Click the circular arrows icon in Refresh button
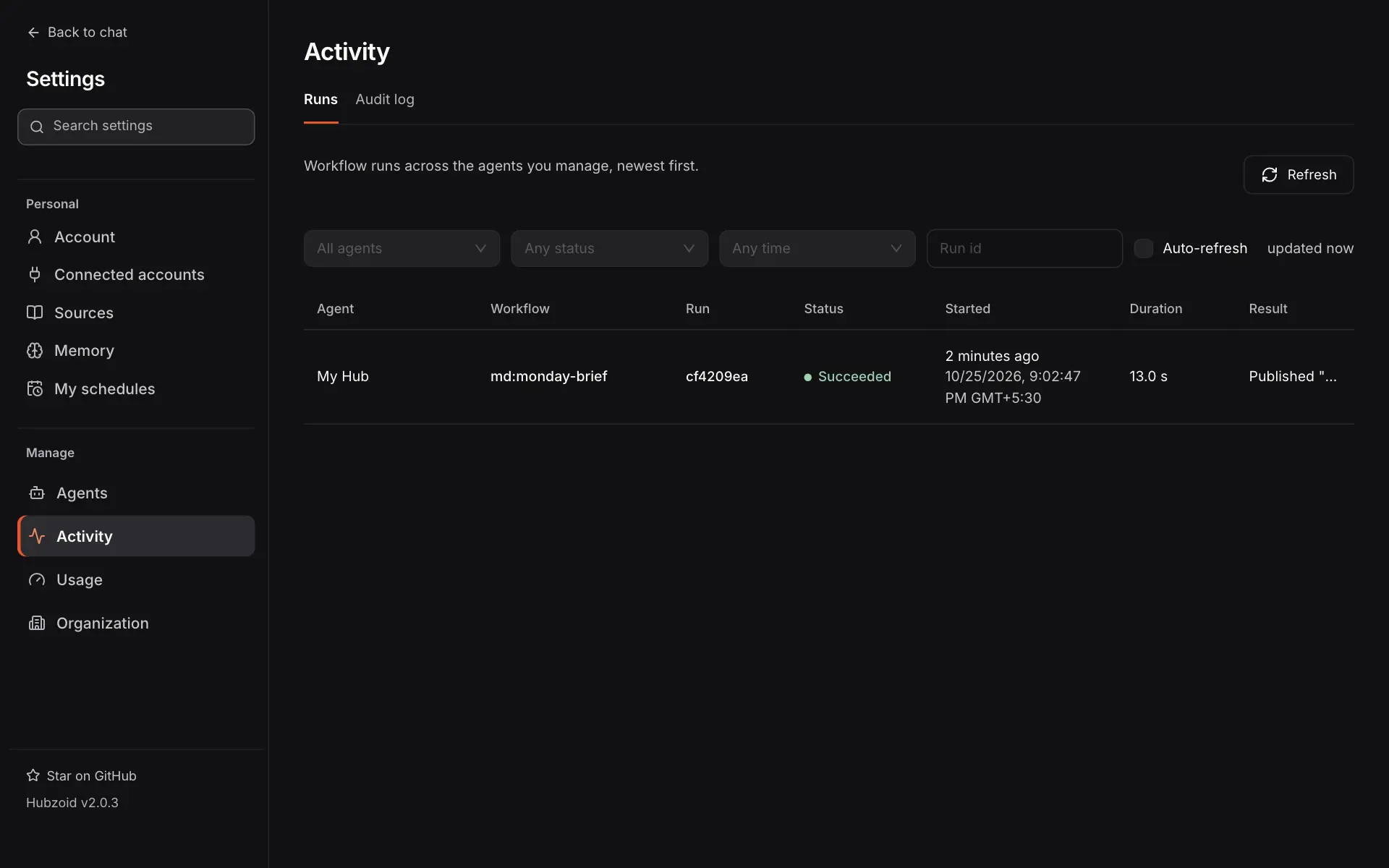Screen dimensions: 1389x868 click(x=1270, y=174)
